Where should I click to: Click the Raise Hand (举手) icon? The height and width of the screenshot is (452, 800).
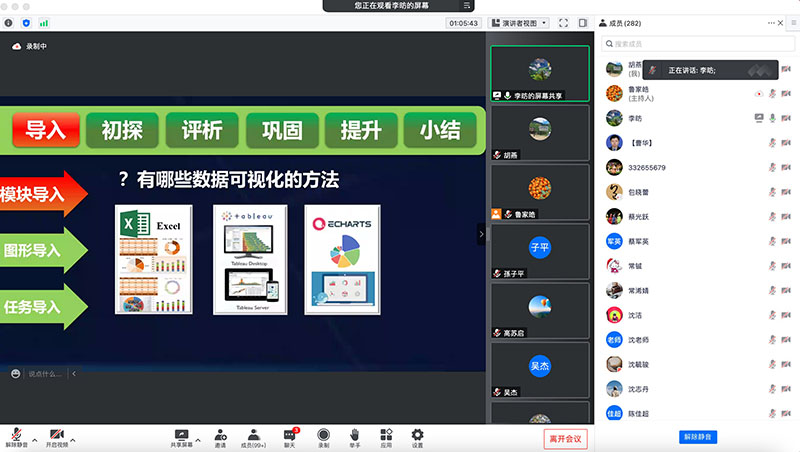354,435
